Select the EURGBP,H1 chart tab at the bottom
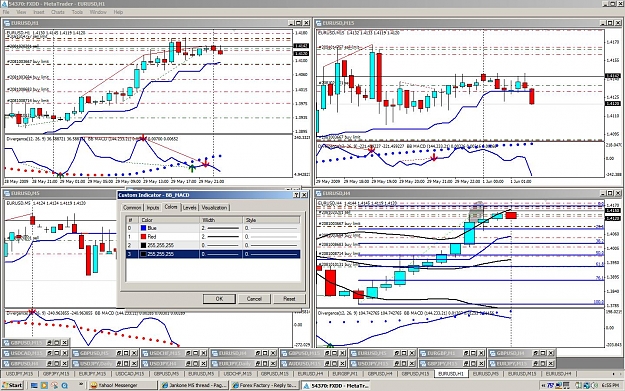 tap(345, 374)
